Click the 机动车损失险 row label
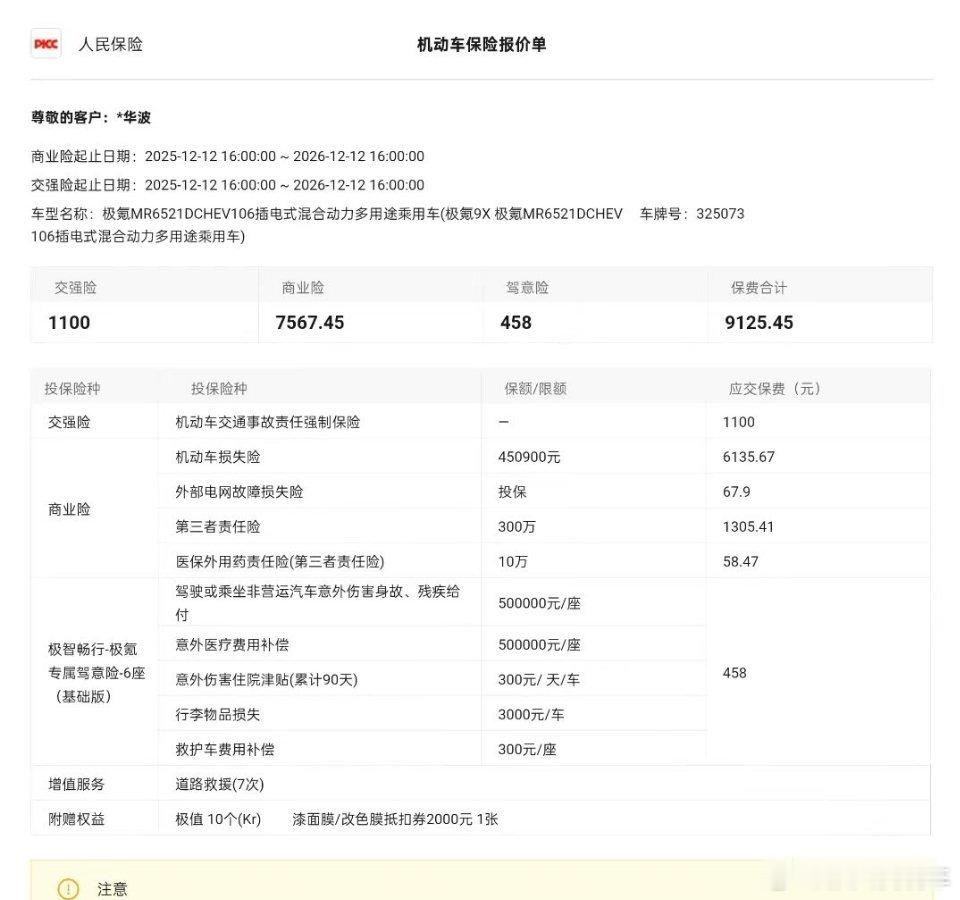Screen dimensions: 960x900 coord(218,457)
